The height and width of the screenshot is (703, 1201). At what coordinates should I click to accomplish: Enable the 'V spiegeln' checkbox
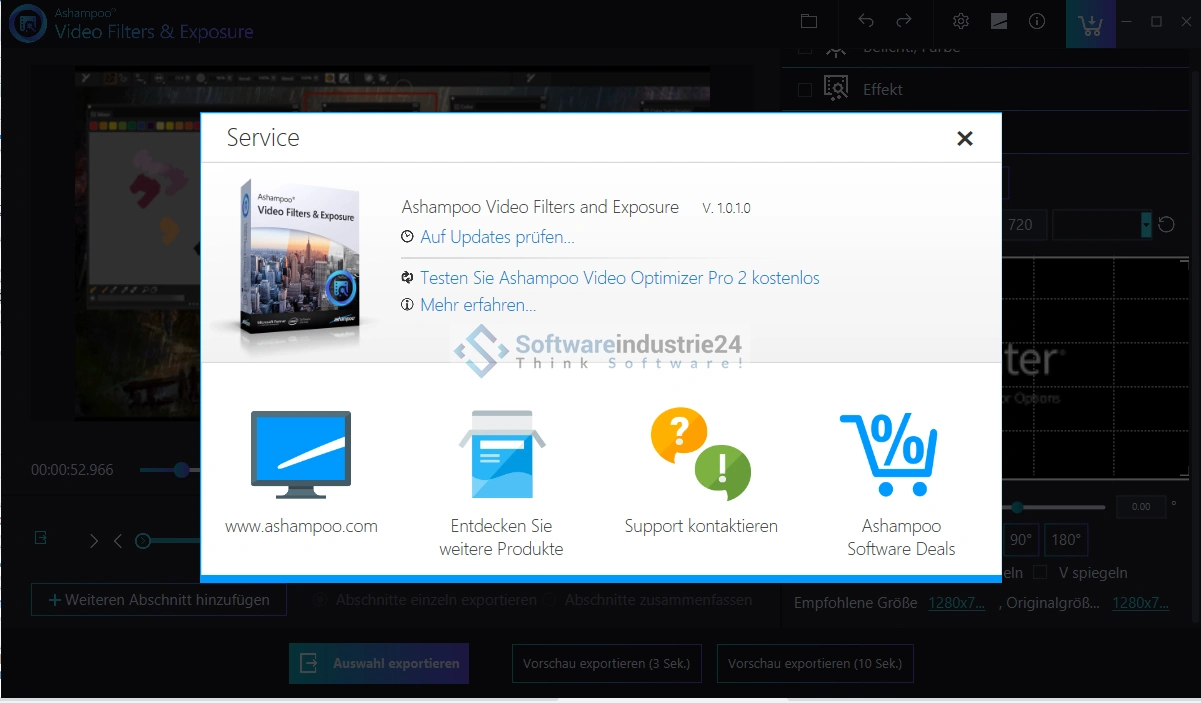click(1041, 573)
